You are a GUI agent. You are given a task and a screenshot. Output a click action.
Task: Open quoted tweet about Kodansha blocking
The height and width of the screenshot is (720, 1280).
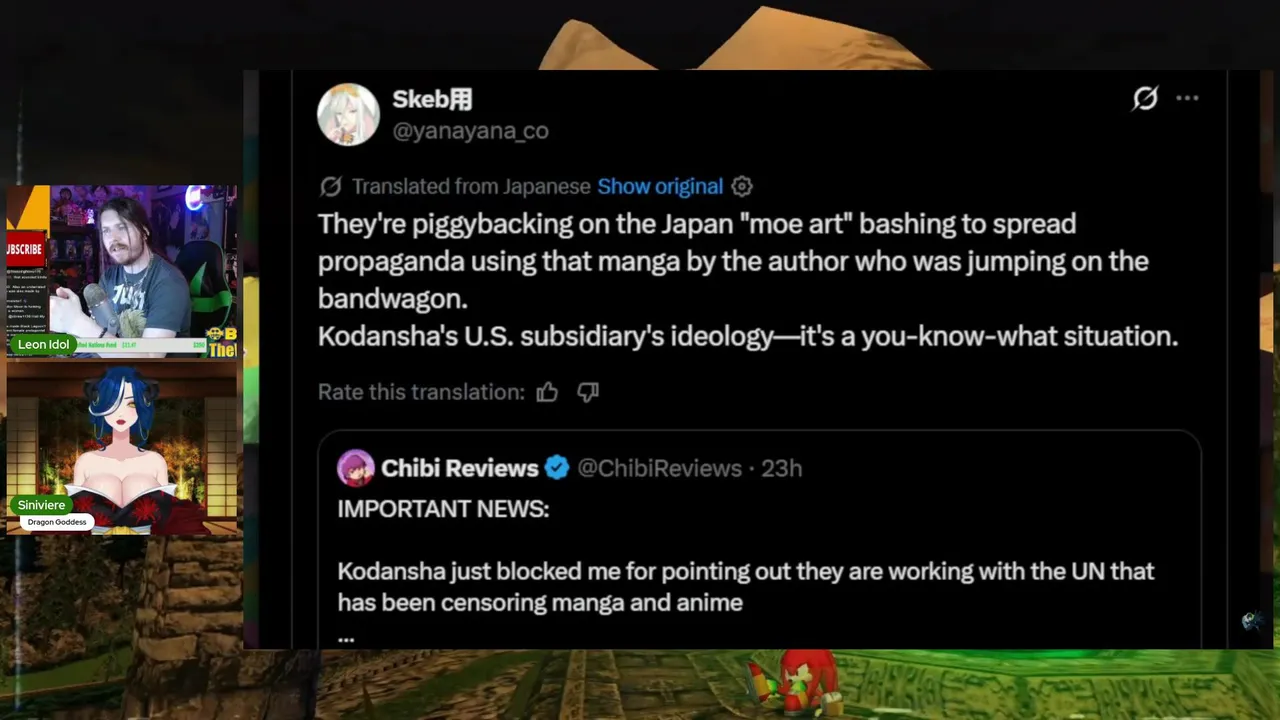pos(760,540)
